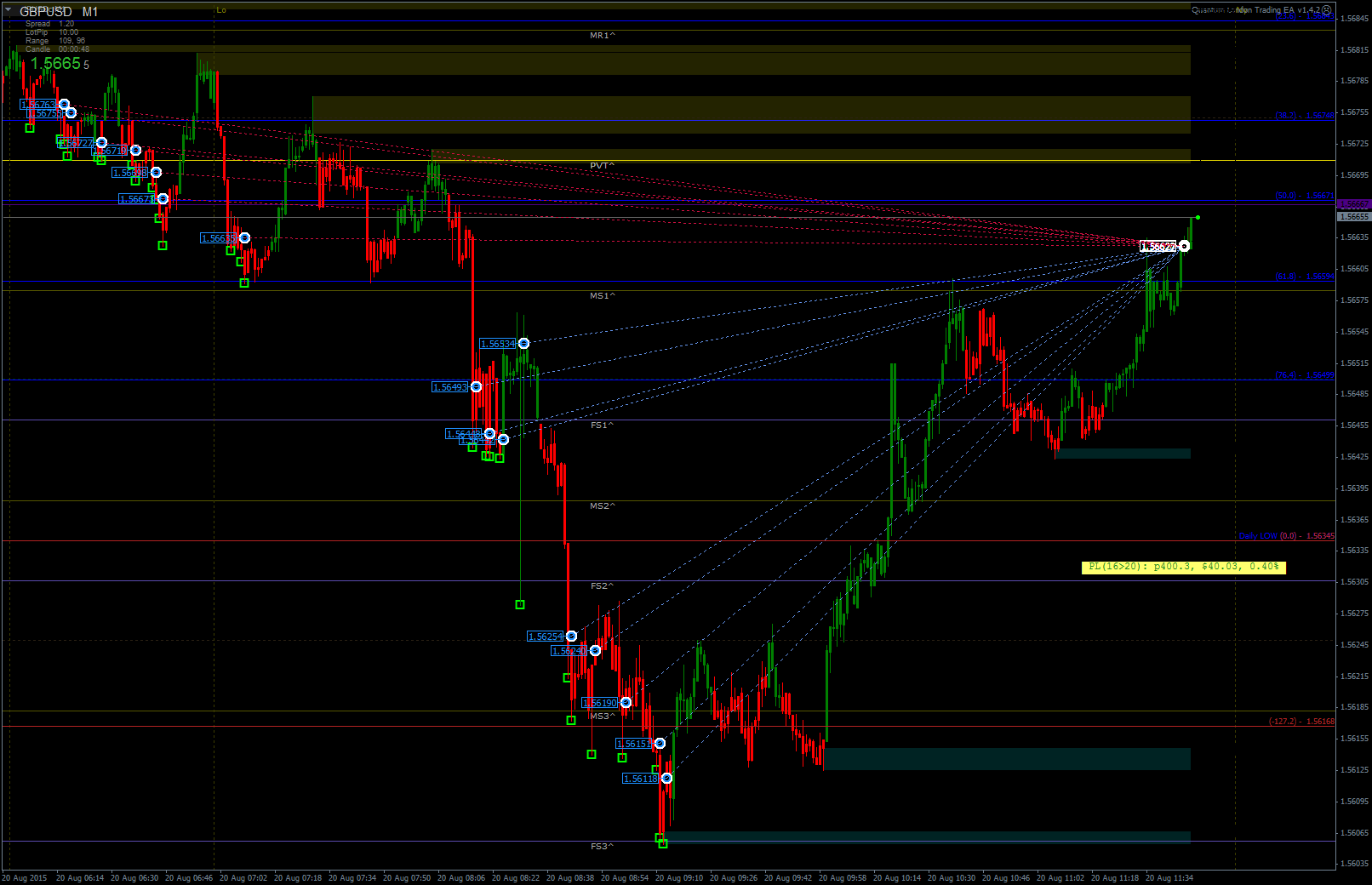Select the trade entry circle at 1.56118
Image resolution: width=1372 pixels, height=885 pixels.
coord(666,779)
